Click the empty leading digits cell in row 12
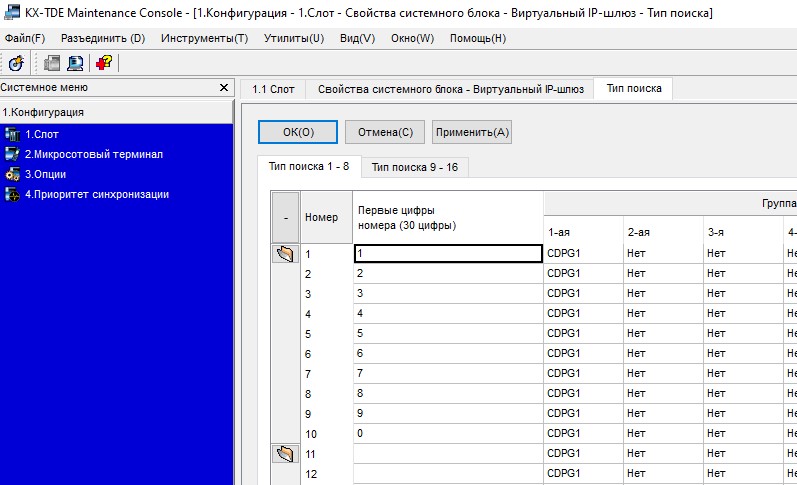 (448, 473)
